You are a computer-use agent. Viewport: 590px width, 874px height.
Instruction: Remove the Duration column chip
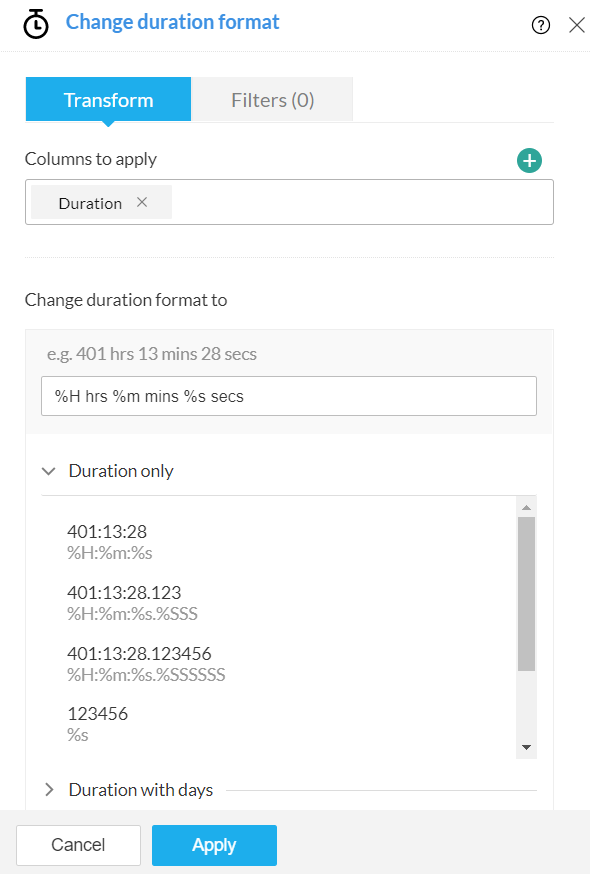tap(142, 202)
